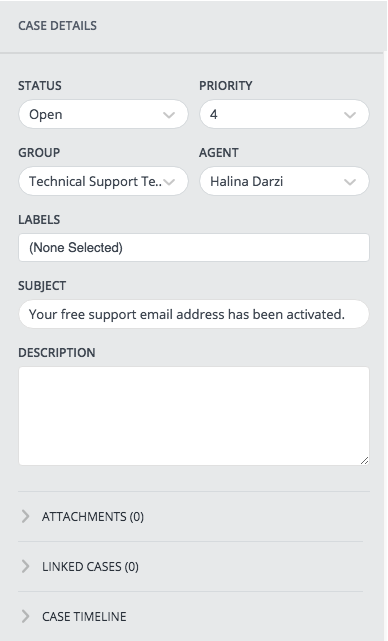
Task: Click the chevron arrow in Group dropdown
Action: 169,182
